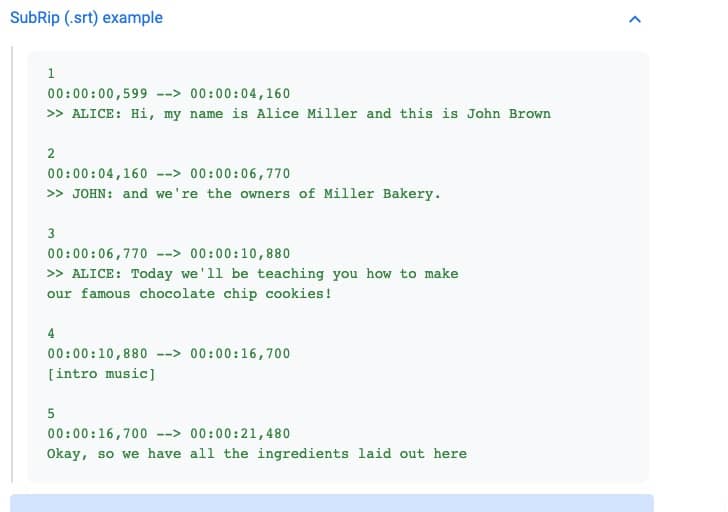
Task: Click timestamp 00:00:10,880 --> 00:00:16,700
Action: (x=169, y=354)
